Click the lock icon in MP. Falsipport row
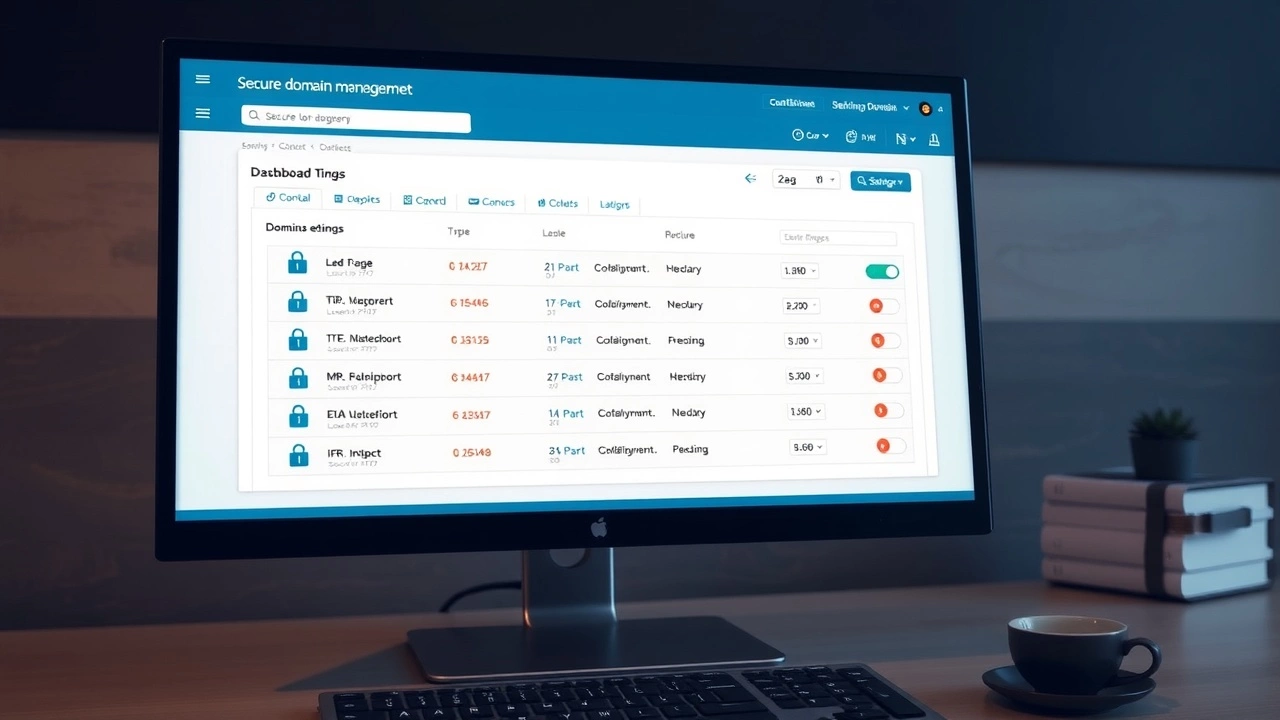Image resolution: width=1280 pixels, height=720 pixels. click(298, 378)
